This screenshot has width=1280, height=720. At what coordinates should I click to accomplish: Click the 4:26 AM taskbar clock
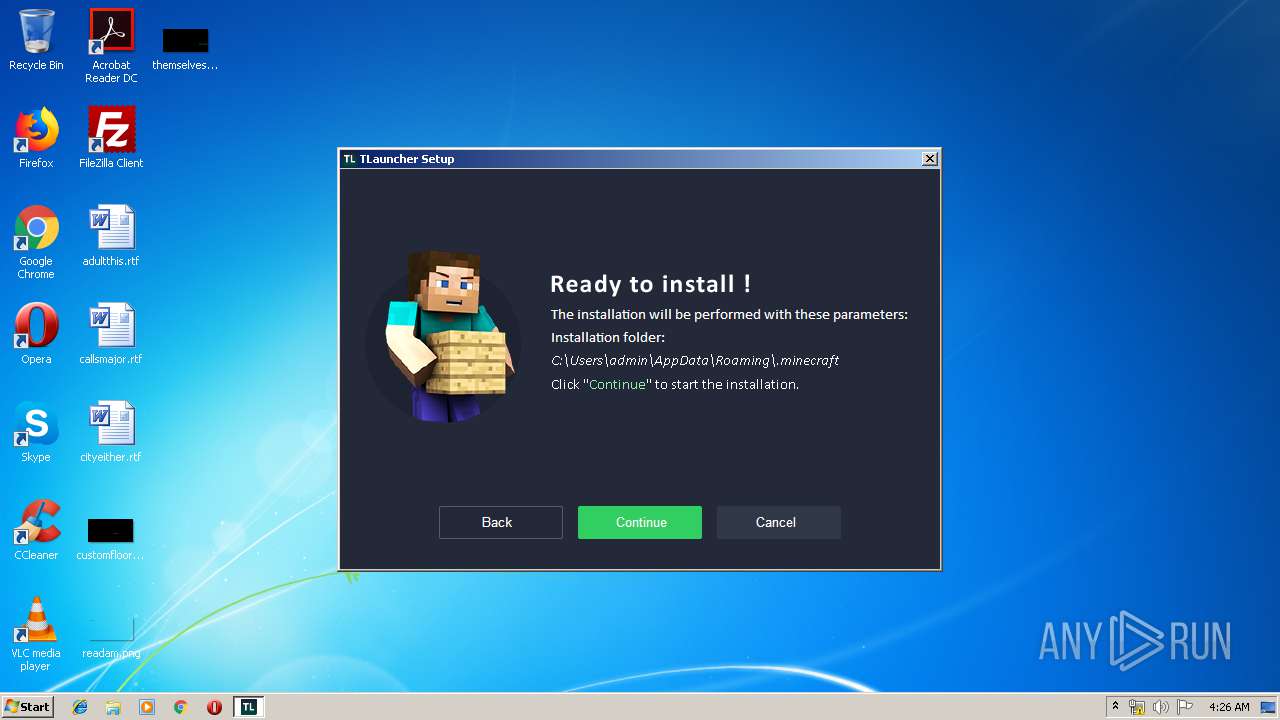coord(1229,707)
